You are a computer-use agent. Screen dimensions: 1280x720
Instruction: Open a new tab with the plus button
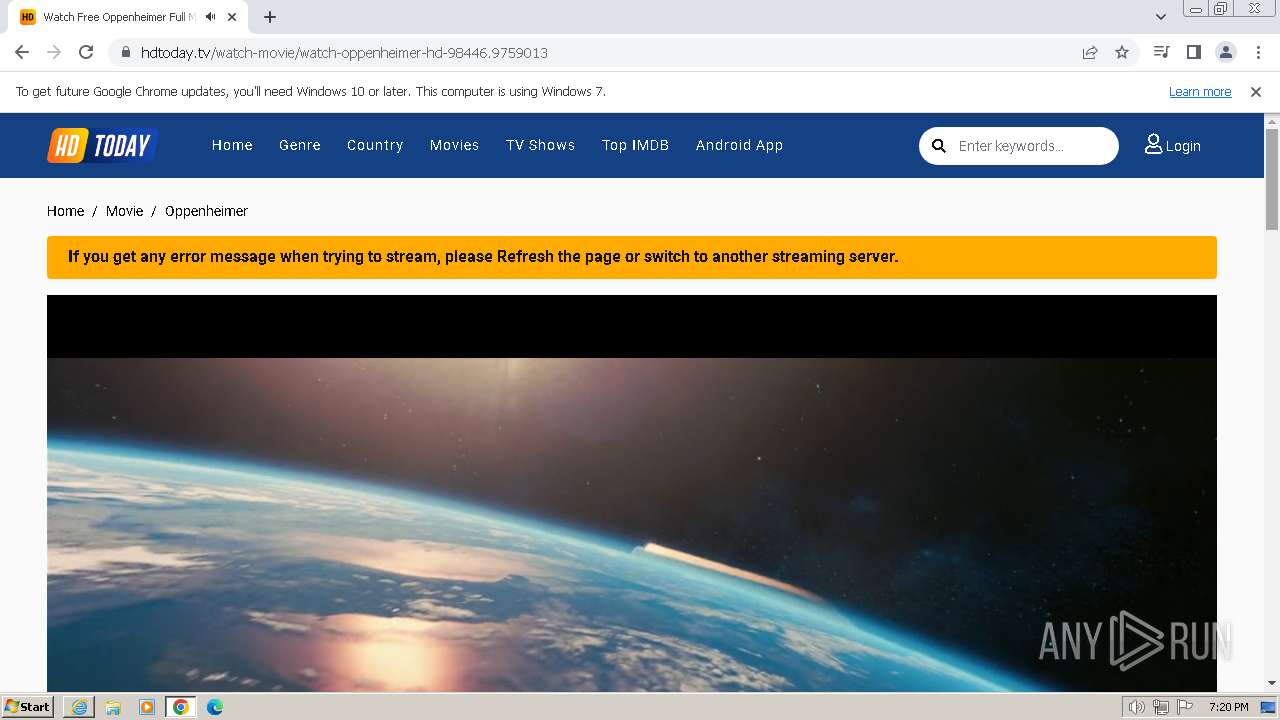(x=270, y=17)
